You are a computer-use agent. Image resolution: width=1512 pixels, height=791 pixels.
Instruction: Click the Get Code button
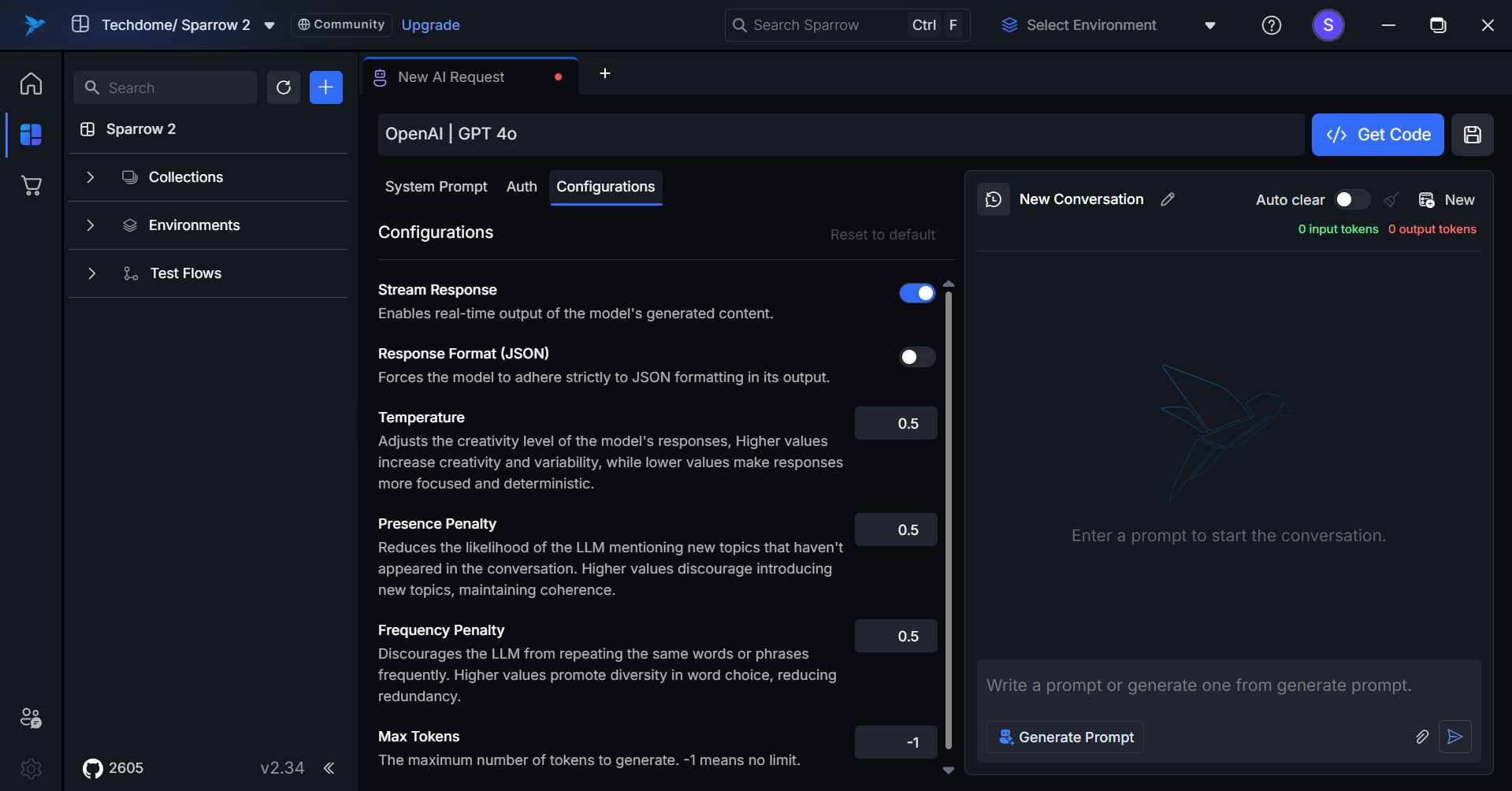pyautogui.click(x=1377, y=135)
